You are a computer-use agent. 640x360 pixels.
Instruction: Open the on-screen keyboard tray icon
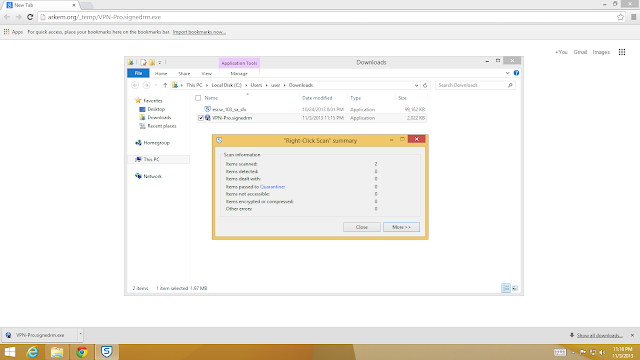coord(560,352)
